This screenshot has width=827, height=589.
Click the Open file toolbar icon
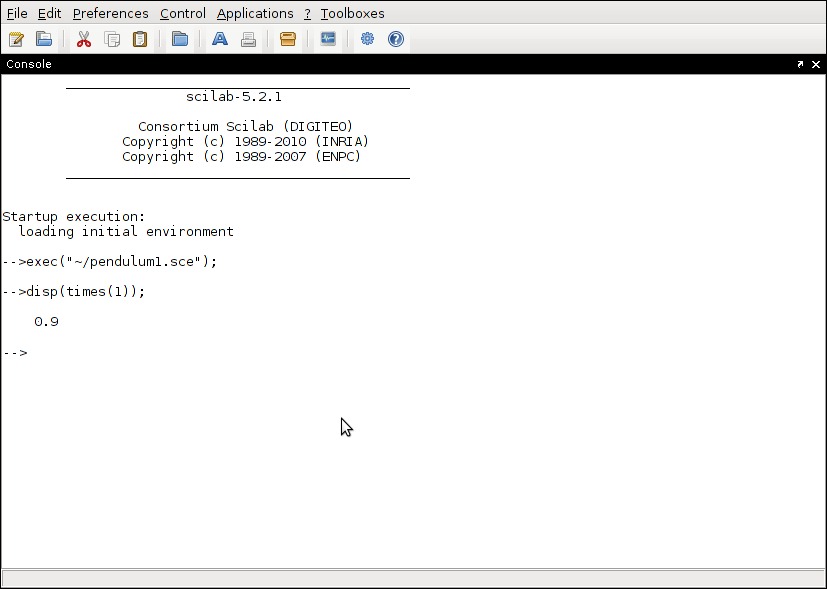click(44, 40)
